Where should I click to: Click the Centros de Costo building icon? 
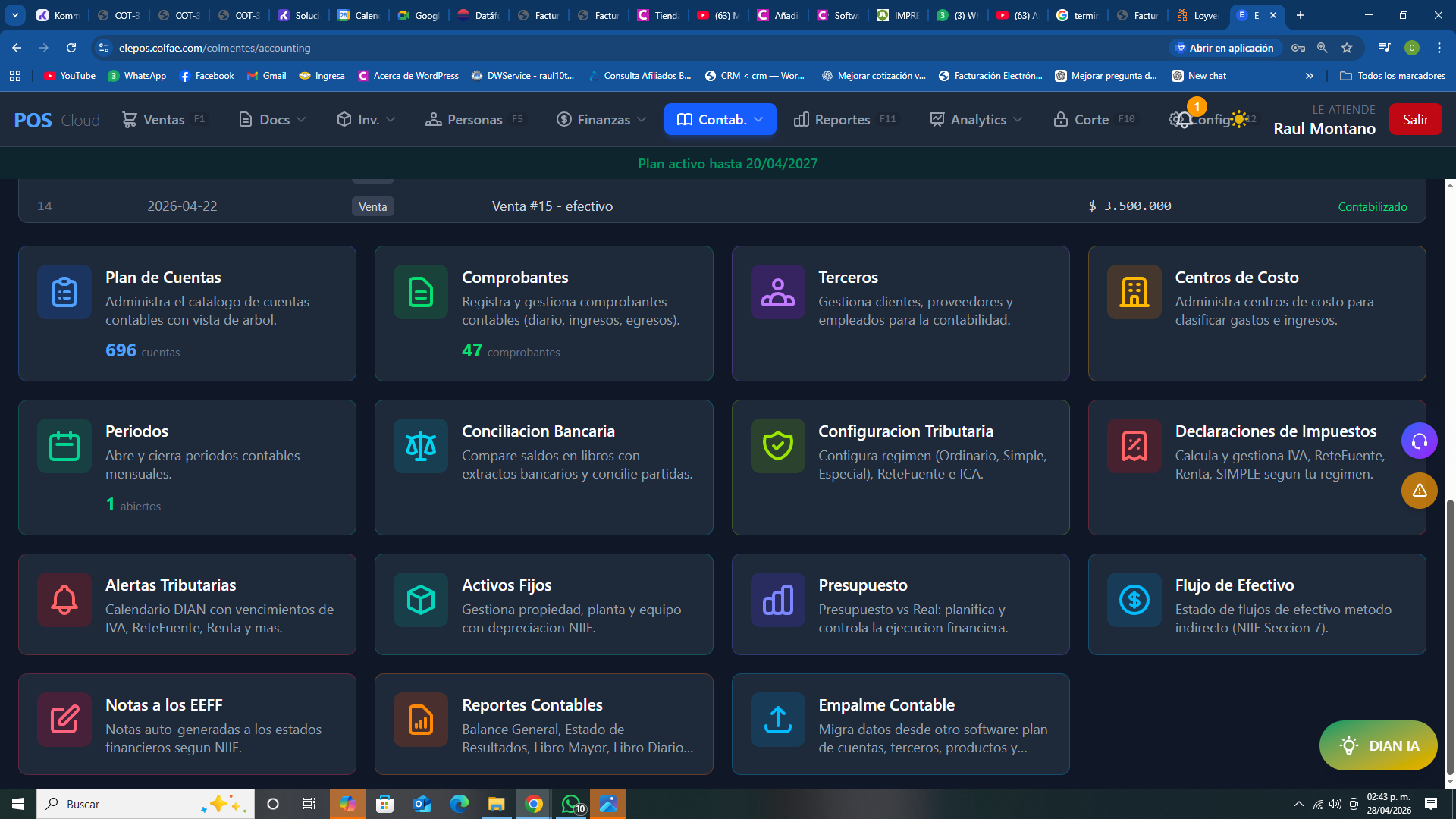pos(1134,292)
